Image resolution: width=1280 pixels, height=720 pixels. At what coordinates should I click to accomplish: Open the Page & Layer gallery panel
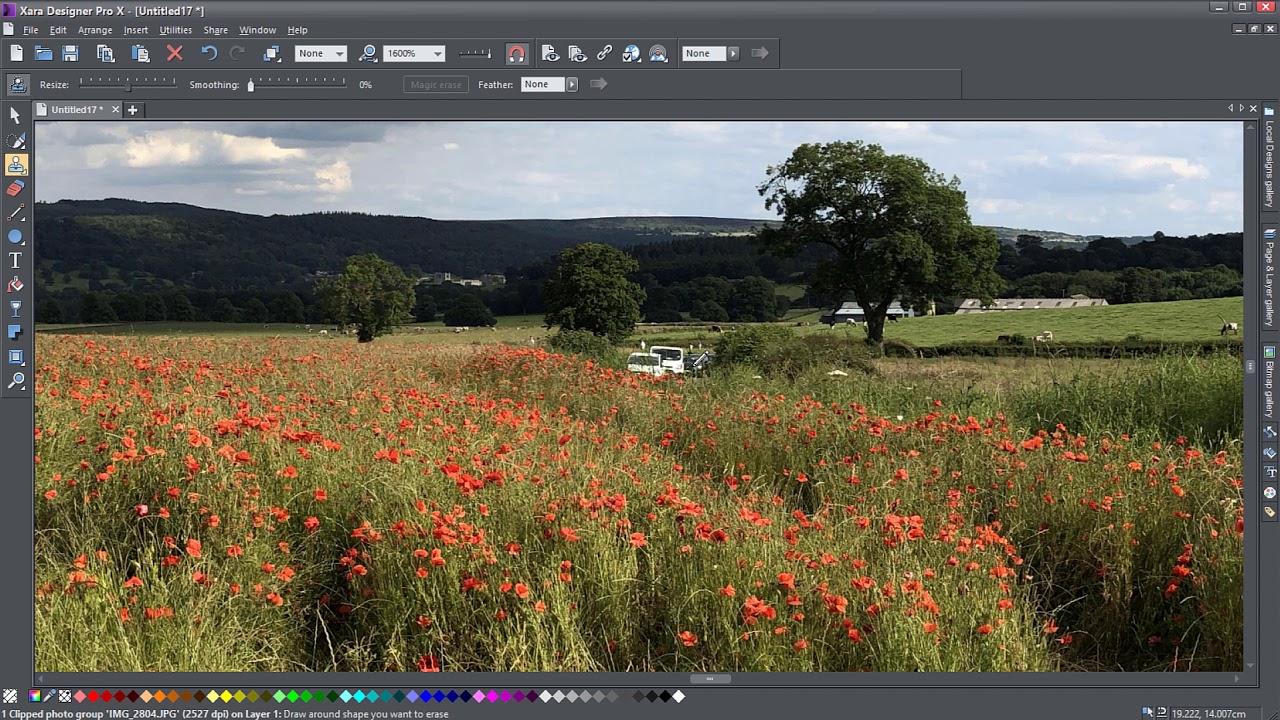pos(1269,277)
